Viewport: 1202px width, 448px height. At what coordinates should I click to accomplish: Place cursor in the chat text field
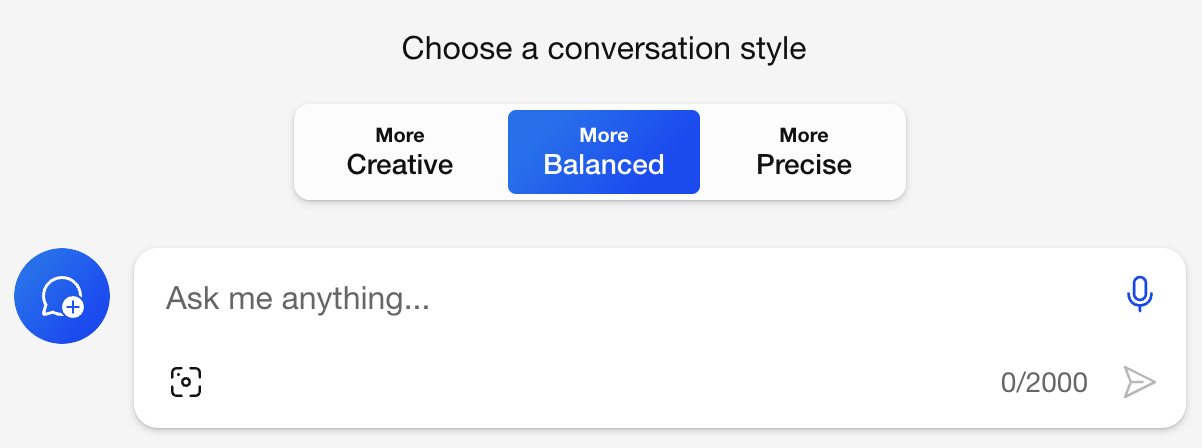pos(600,298)
